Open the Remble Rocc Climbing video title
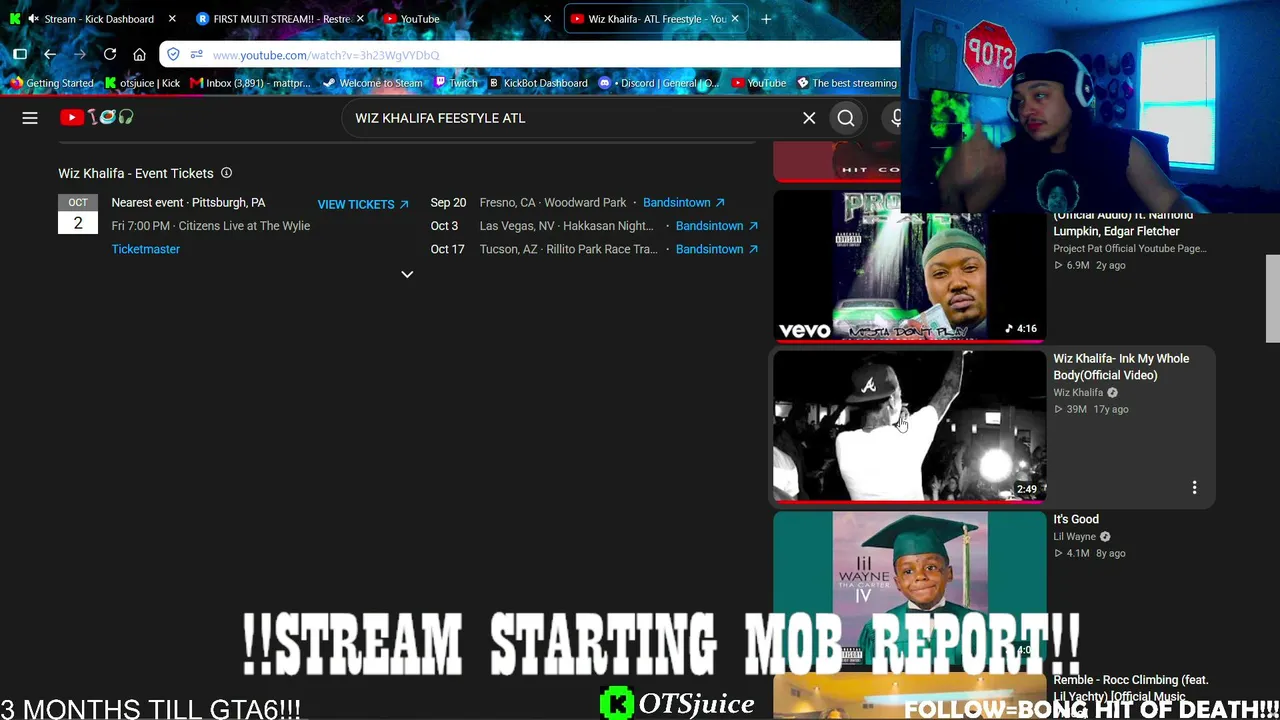 1131,688
